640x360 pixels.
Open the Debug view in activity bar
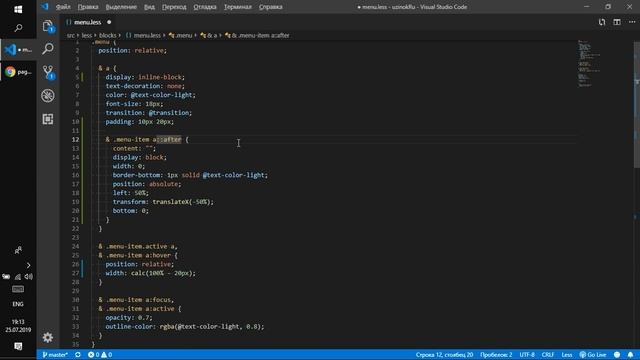tap(48, 96)
